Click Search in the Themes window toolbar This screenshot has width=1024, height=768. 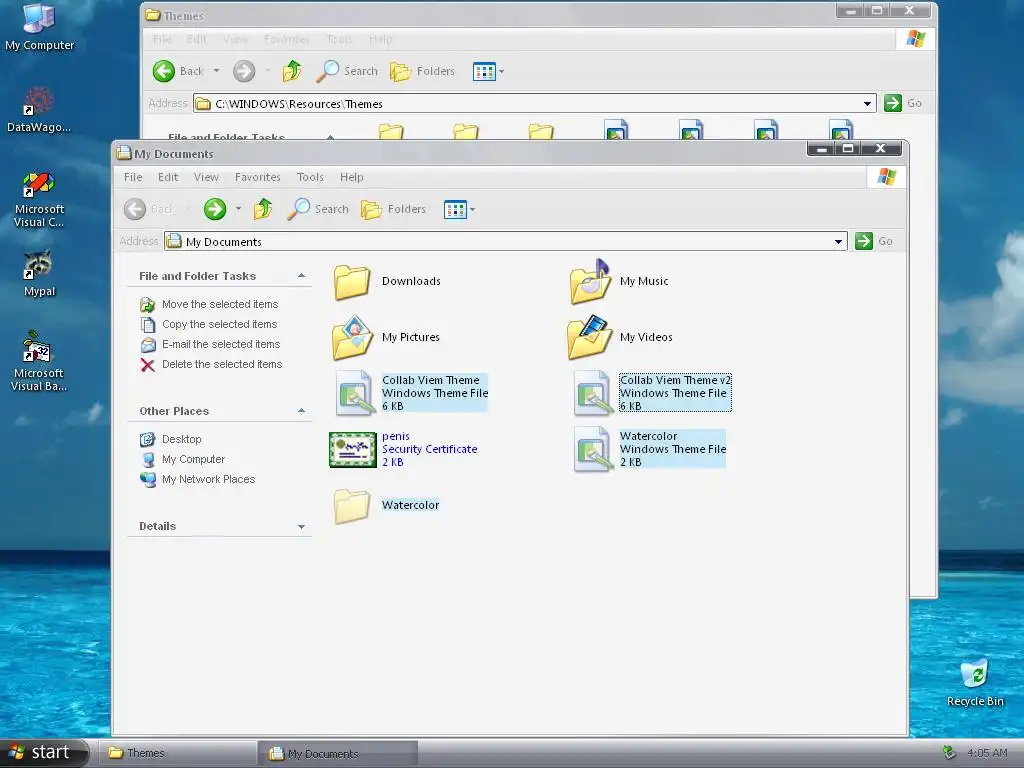pos(347,71)
